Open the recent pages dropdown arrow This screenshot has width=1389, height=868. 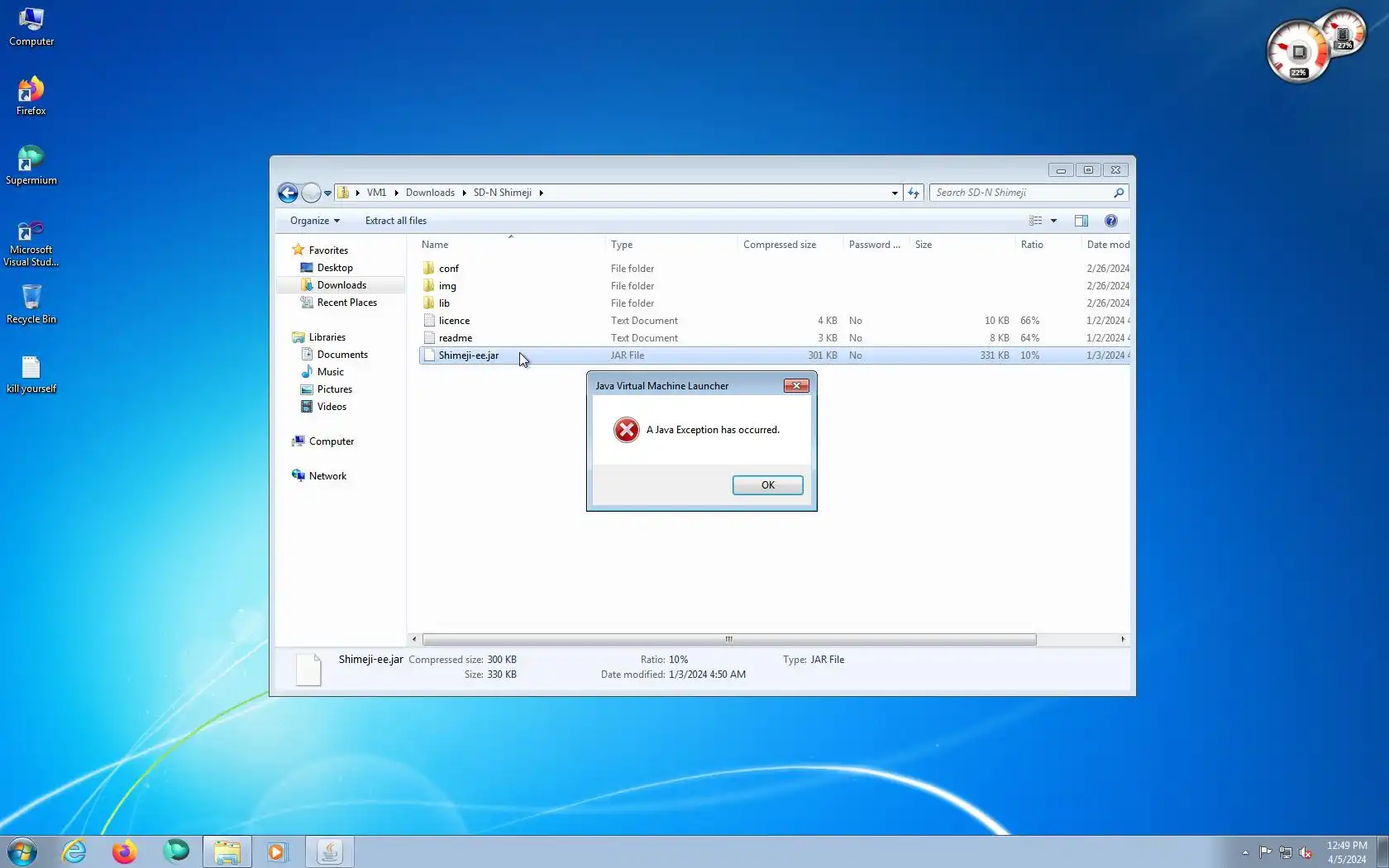pos(327,193)
